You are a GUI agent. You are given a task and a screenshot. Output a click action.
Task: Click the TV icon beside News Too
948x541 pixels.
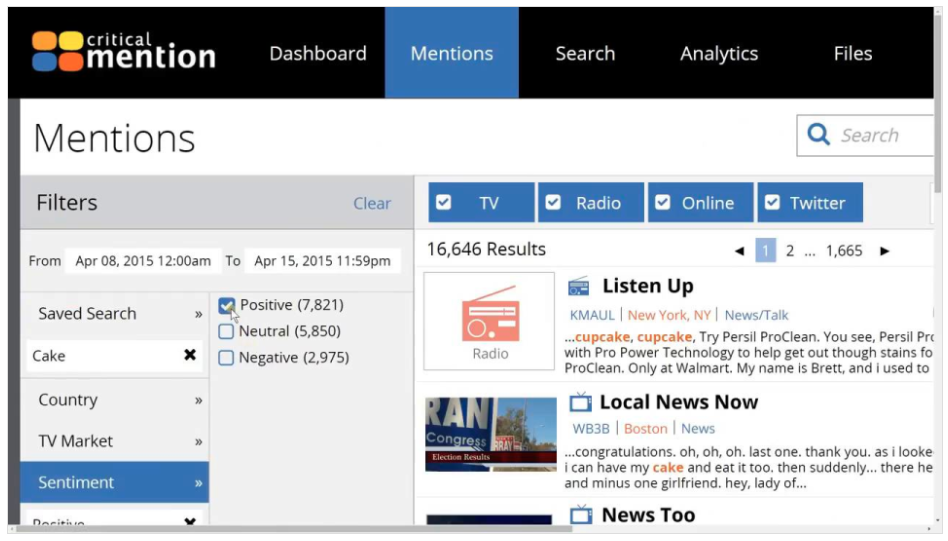[581, 514]
